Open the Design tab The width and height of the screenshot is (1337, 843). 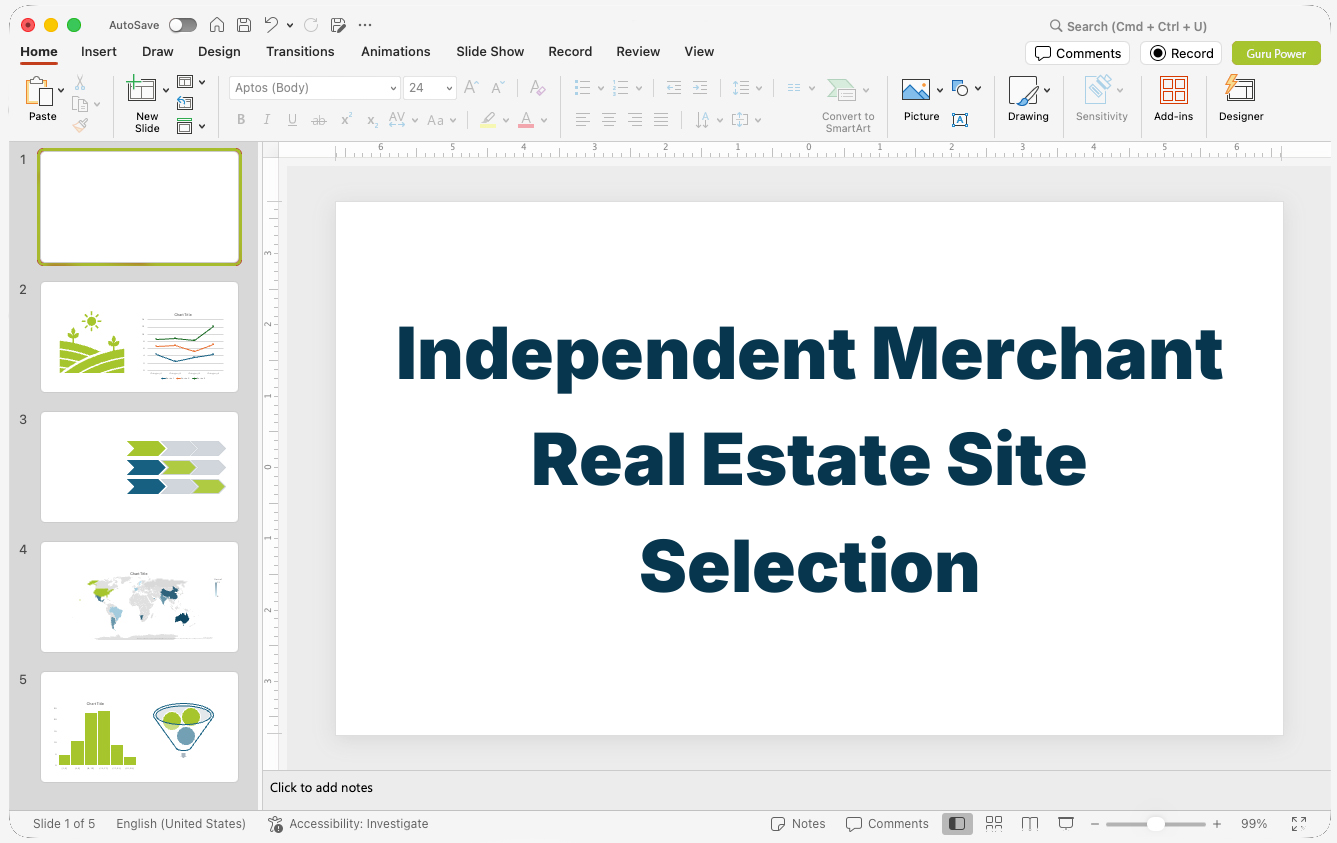tap(219, 51)
